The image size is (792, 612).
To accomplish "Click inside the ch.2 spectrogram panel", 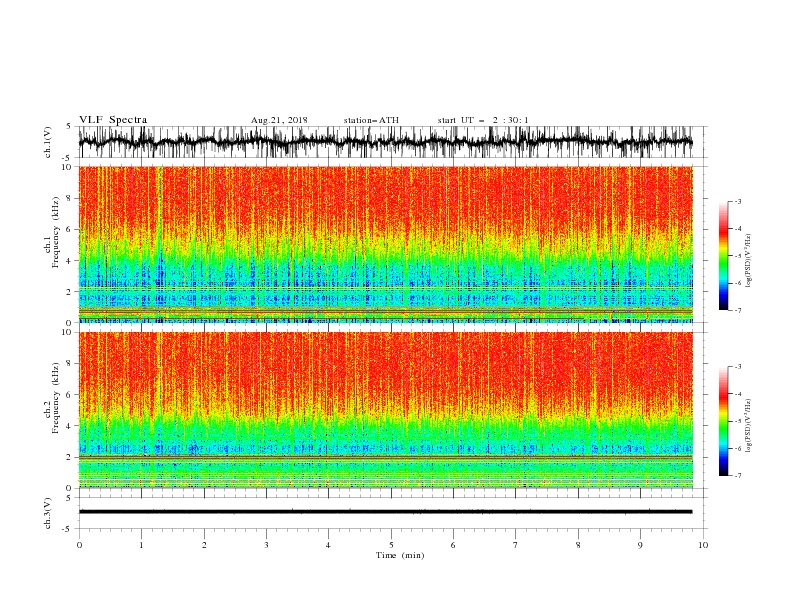I will click(385, 410).
